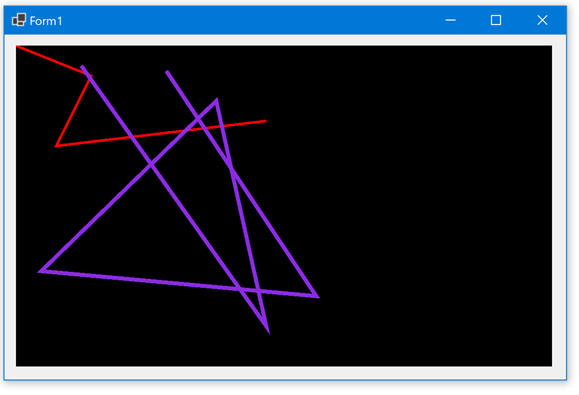Click the red polyline's upper bend vertex

(x=90, y=76)
